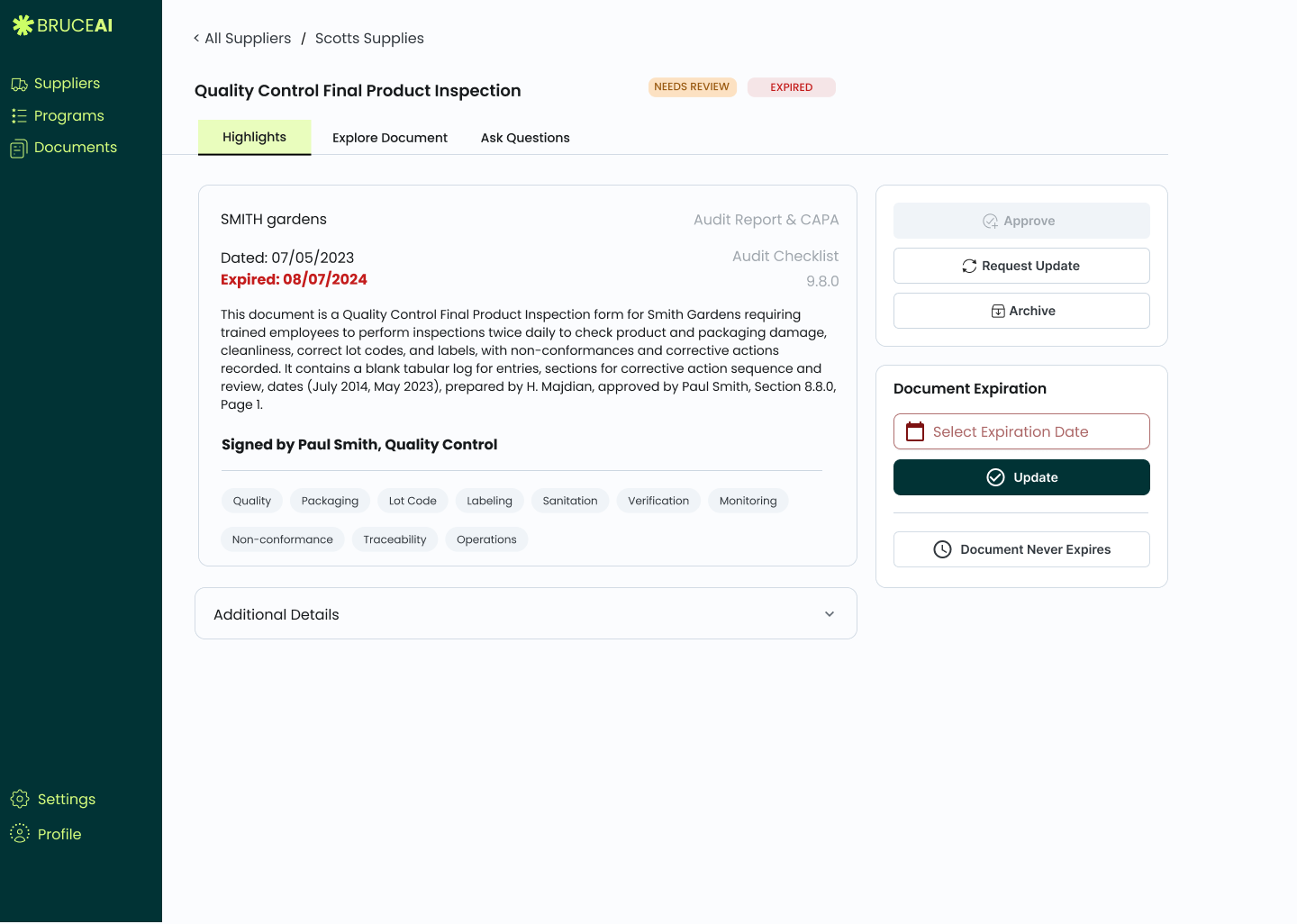The width and height of the screenshot is (1297, 924).
Task: Click the calendar icon in expiration field
Action: point(915,432)
